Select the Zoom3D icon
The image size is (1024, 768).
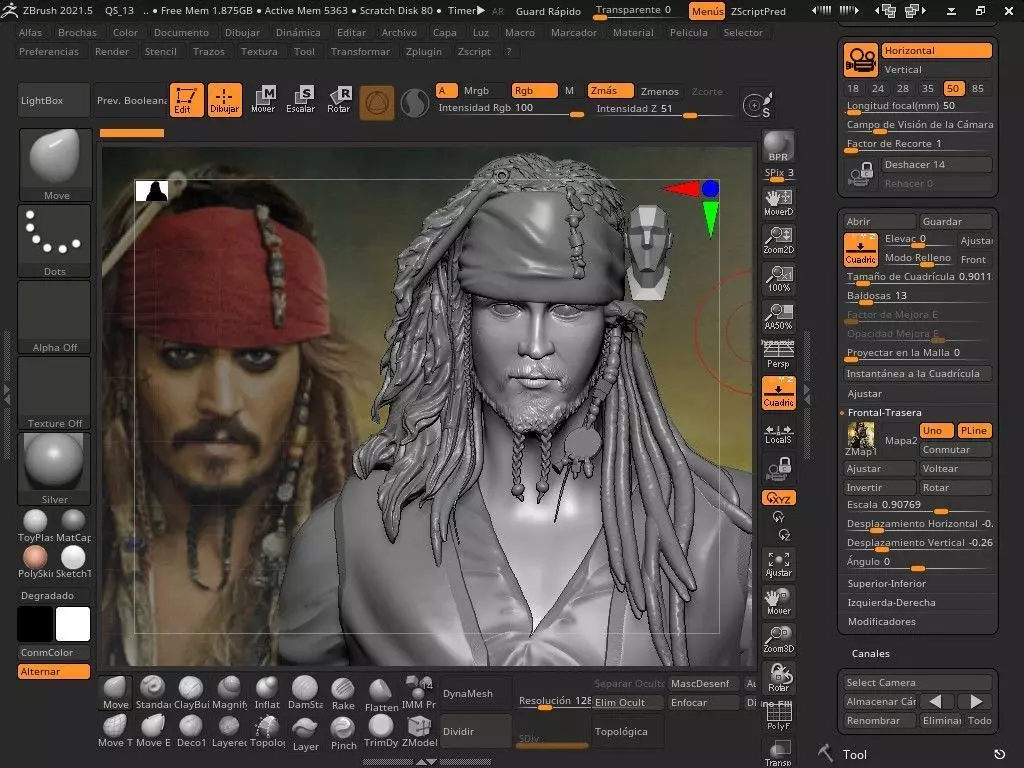[778, 641]
